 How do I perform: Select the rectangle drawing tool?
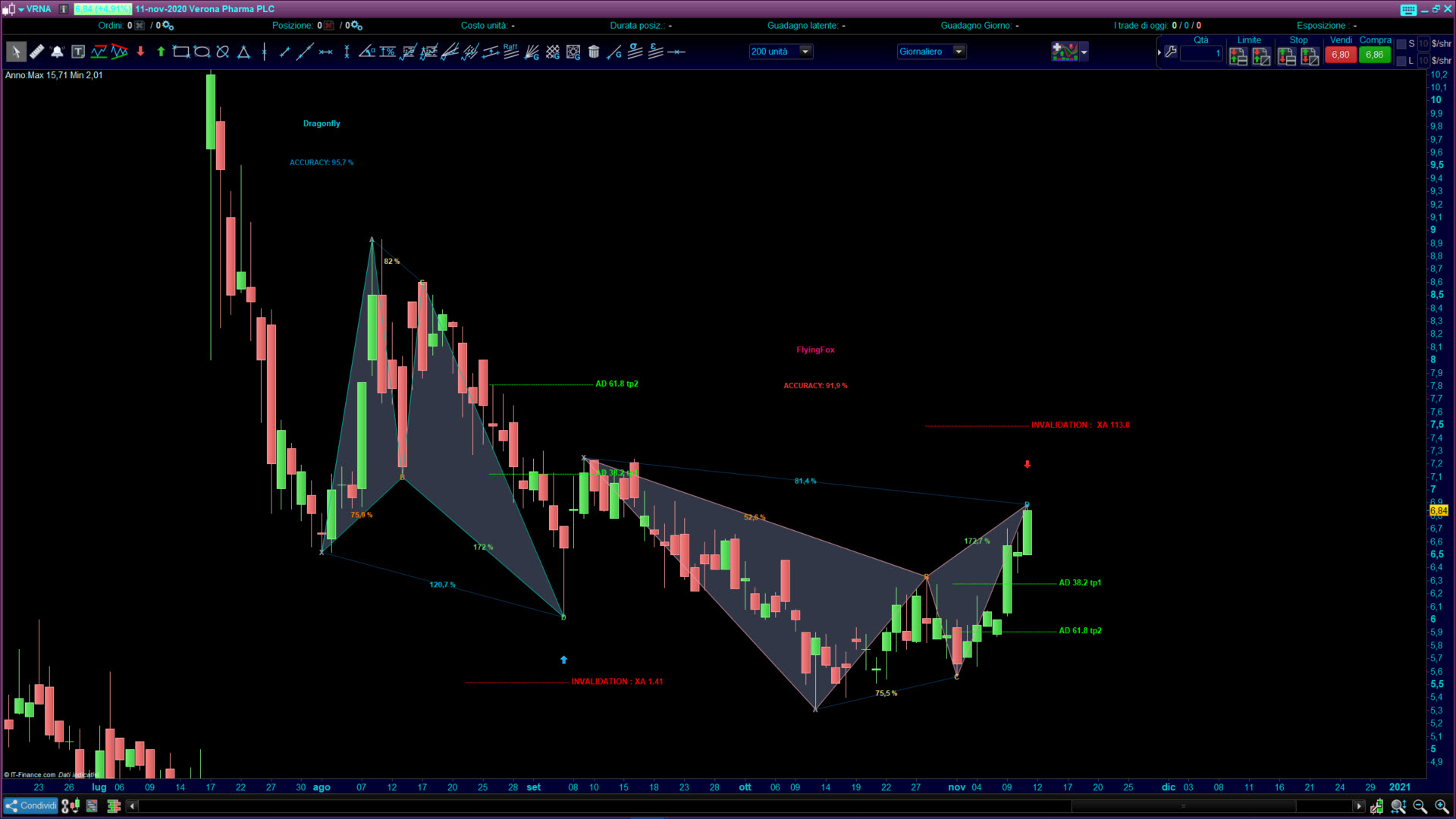pyautogui.click(x=181, y=52)
